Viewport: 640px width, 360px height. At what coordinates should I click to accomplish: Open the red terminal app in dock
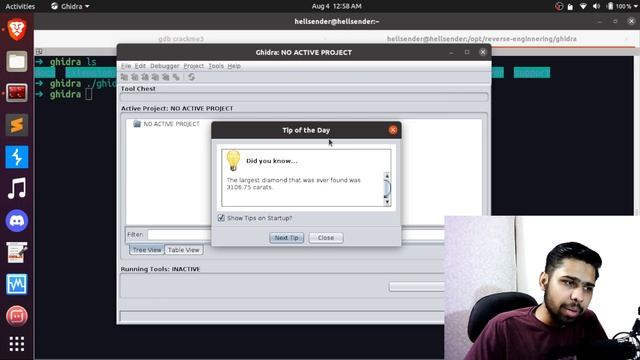click(x=17, y=93)
